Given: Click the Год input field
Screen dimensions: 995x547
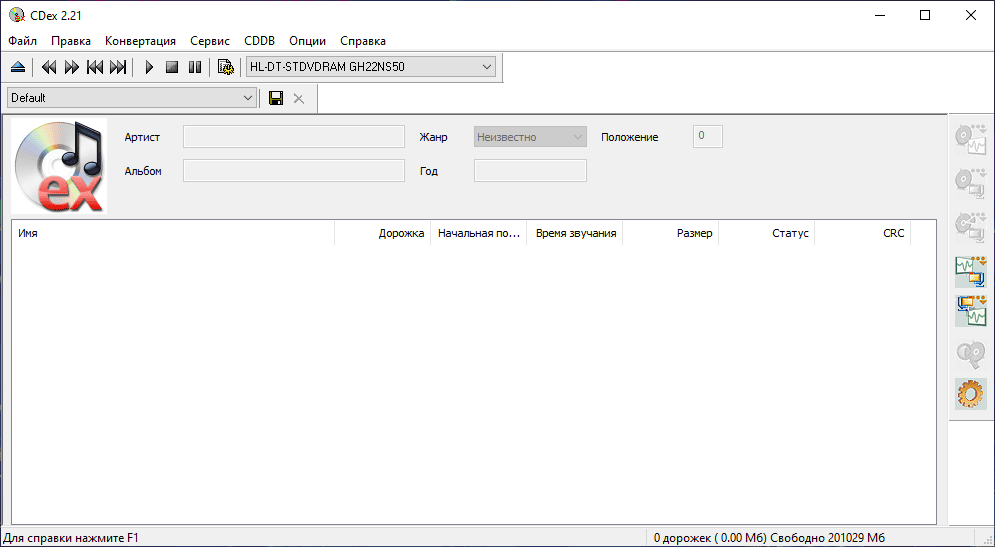Looking at the screenshot, I should coord(530,171).
